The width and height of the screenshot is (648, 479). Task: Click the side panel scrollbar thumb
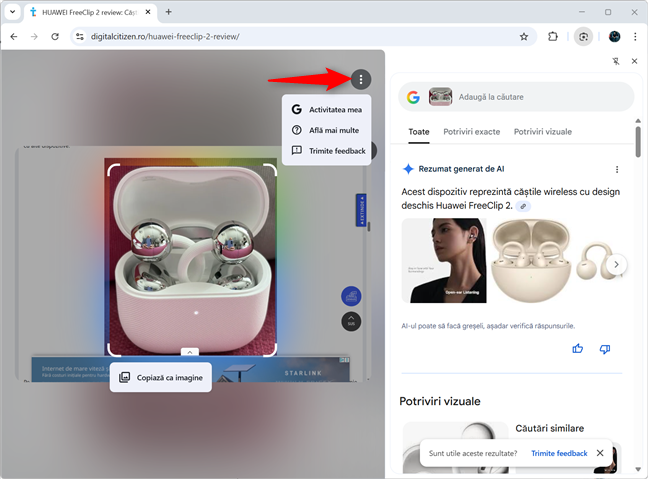pyautogui.click(x=638, y=141)
